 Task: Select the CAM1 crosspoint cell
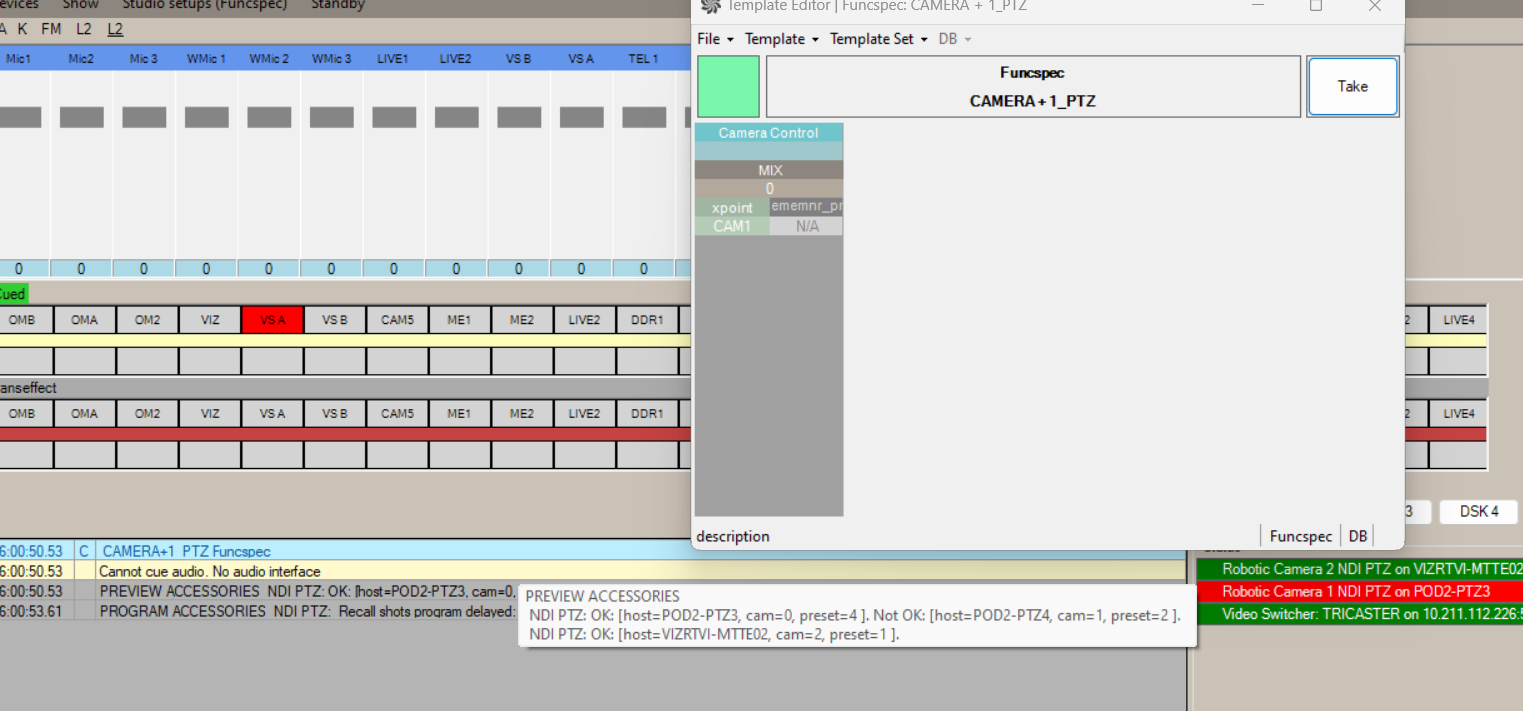[732, 227]
